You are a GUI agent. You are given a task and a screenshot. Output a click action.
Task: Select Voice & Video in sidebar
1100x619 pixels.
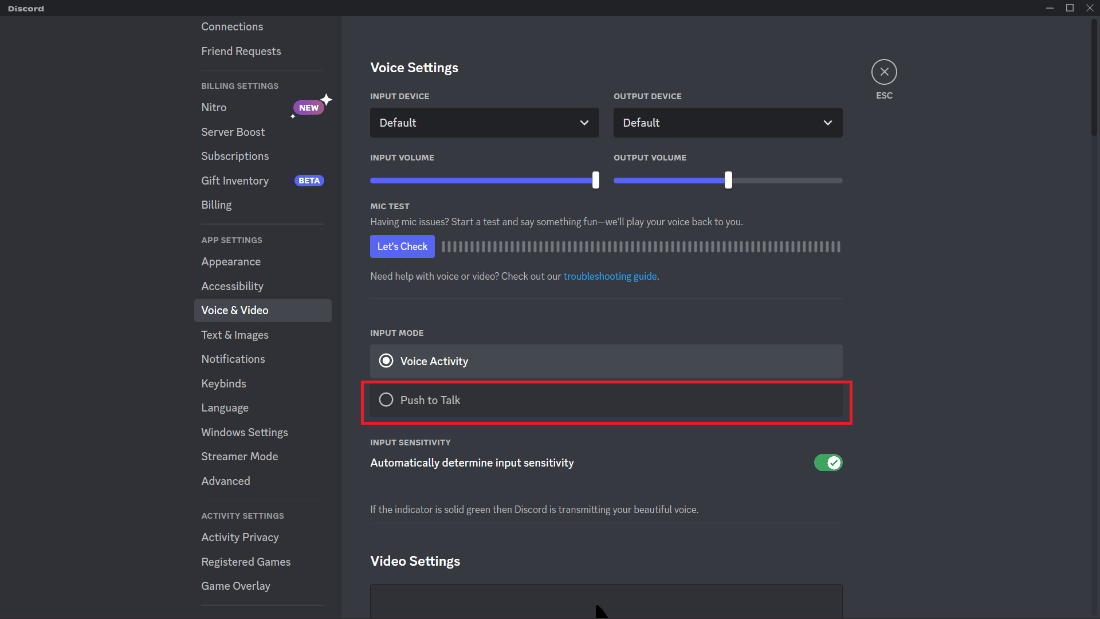pyautogui.click(x=262, y=310)
